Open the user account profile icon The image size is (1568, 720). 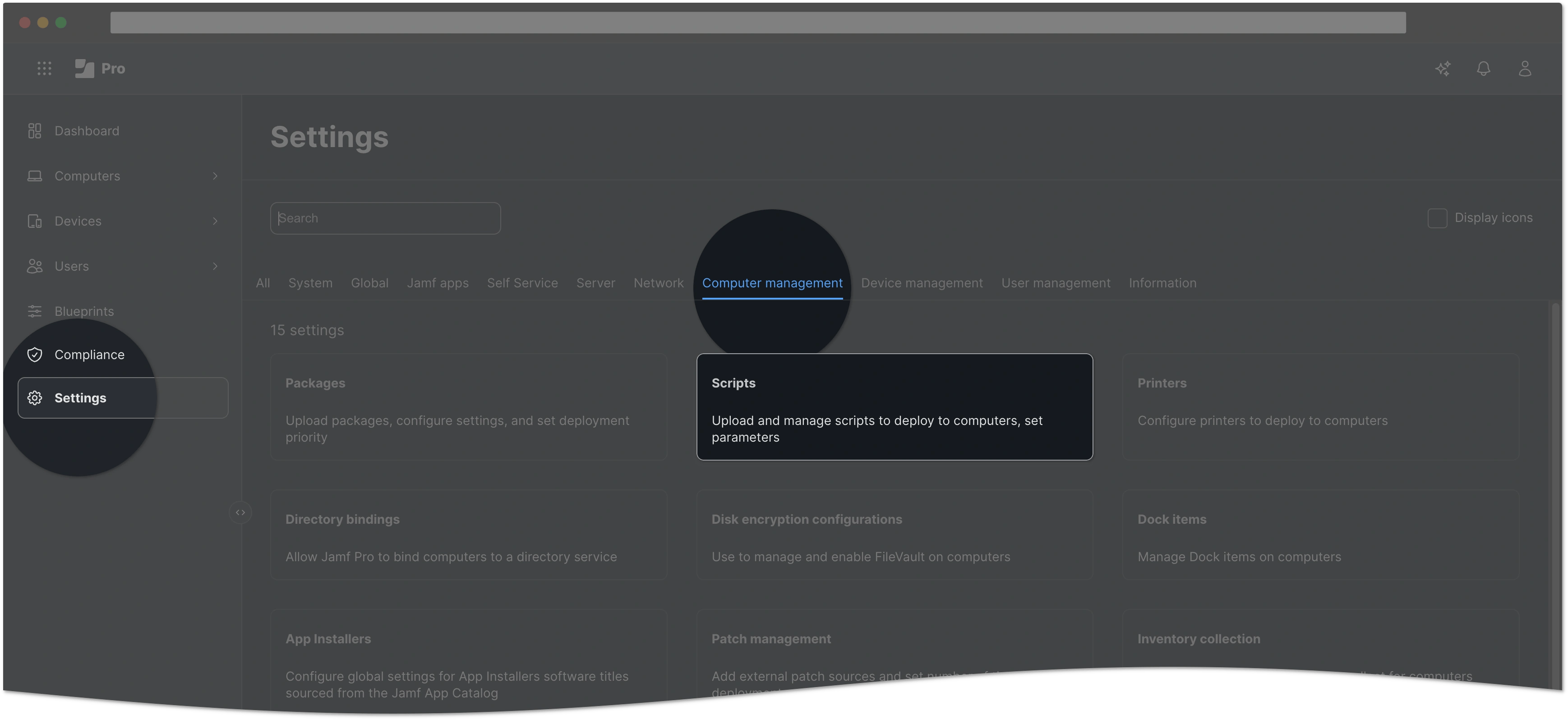pyautogui.click(x=1524, y=68)
